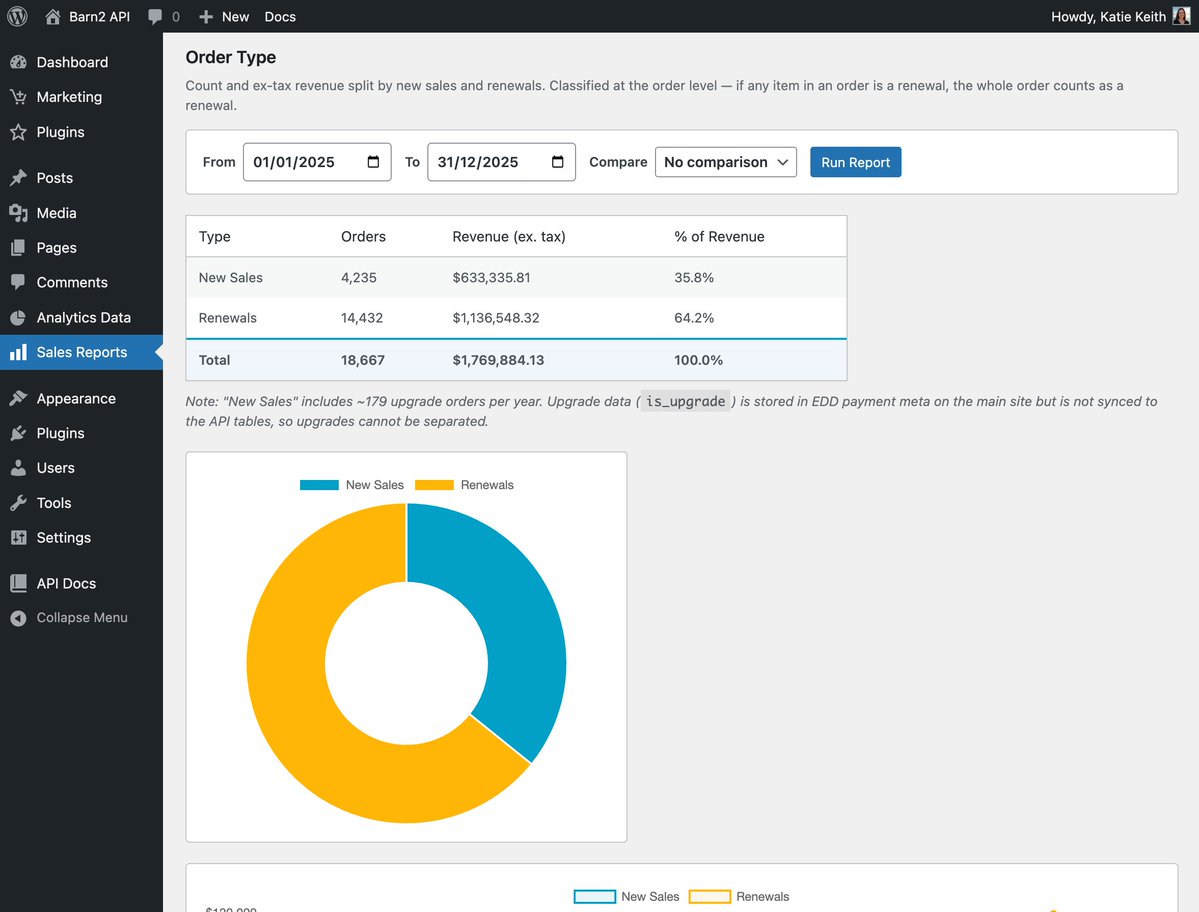
Task: Open the From date calendar picker icon
Action: coord(373,162)
